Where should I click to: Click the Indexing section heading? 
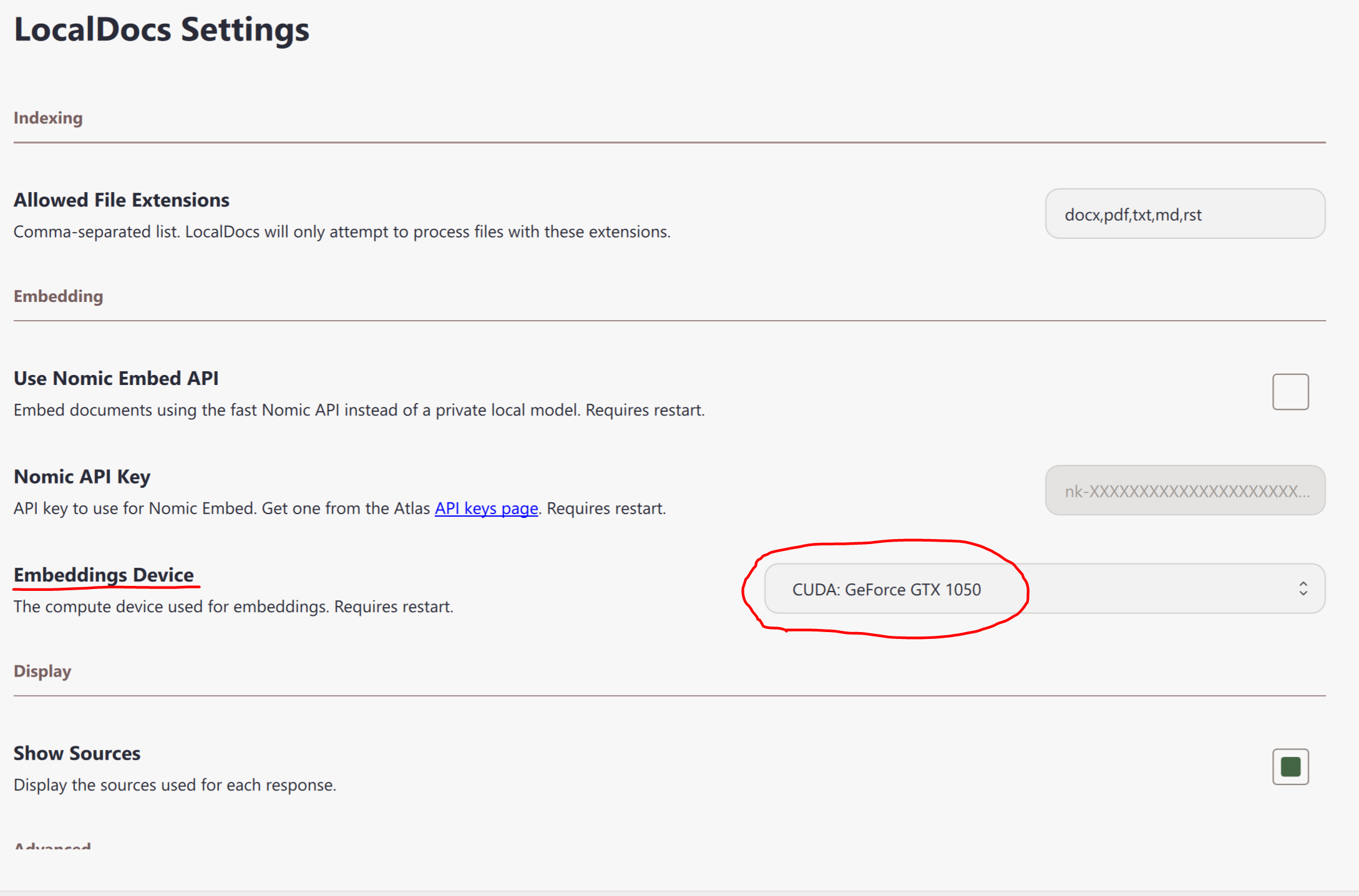[x=48, y=118]
